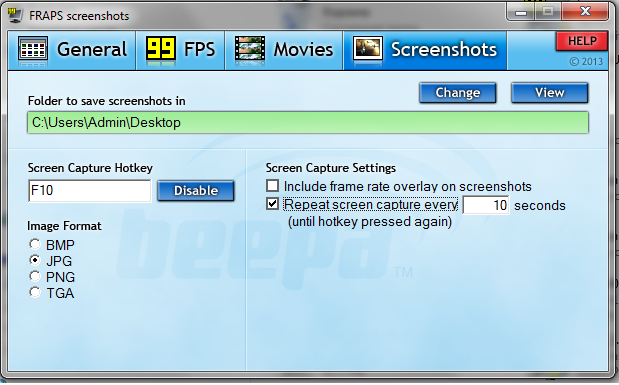Switch to the FPS tab
The width and height of the screenshot is (619, 385).
(x=180, y=51)
